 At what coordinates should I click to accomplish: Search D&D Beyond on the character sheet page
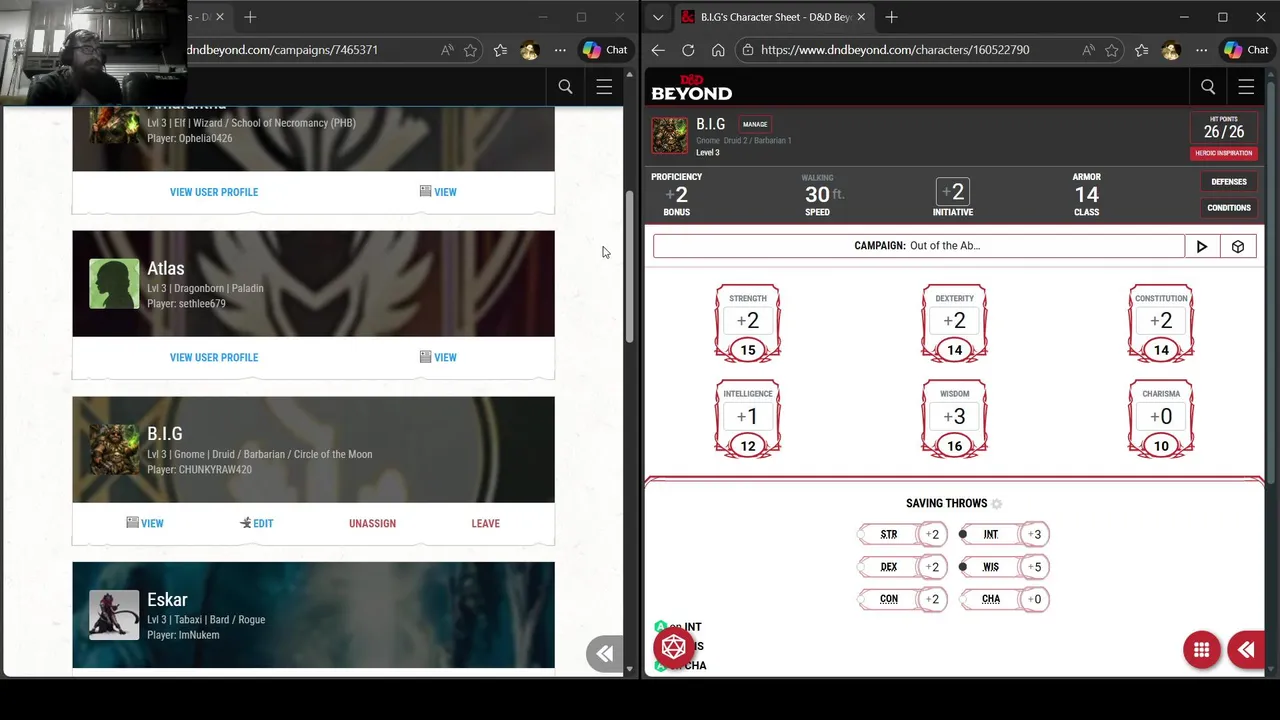click(x=1208, y=87)
